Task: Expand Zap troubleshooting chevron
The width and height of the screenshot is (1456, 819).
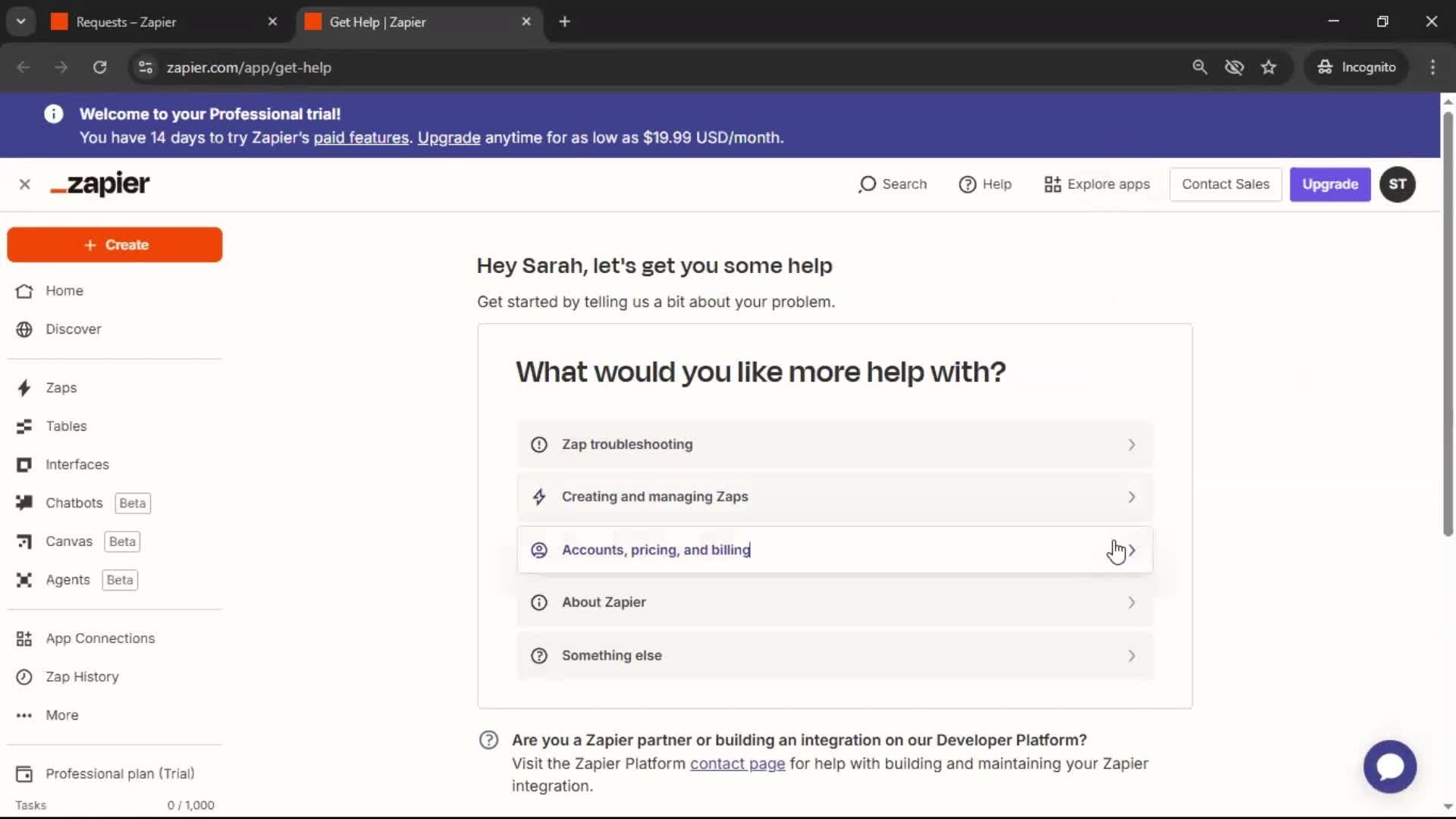Action: [x=1131, y=444]
